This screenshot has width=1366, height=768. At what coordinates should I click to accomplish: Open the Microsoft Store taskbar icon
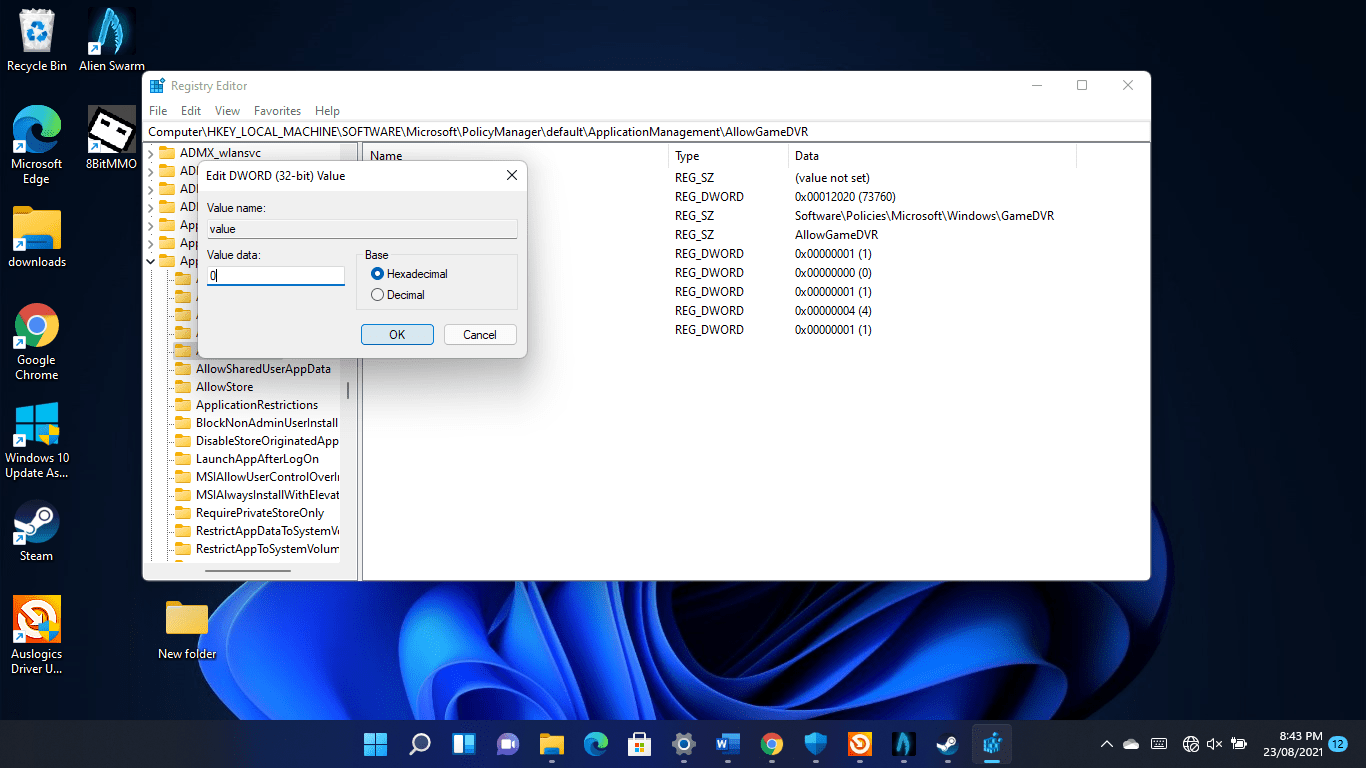click(x=639, y=744)
